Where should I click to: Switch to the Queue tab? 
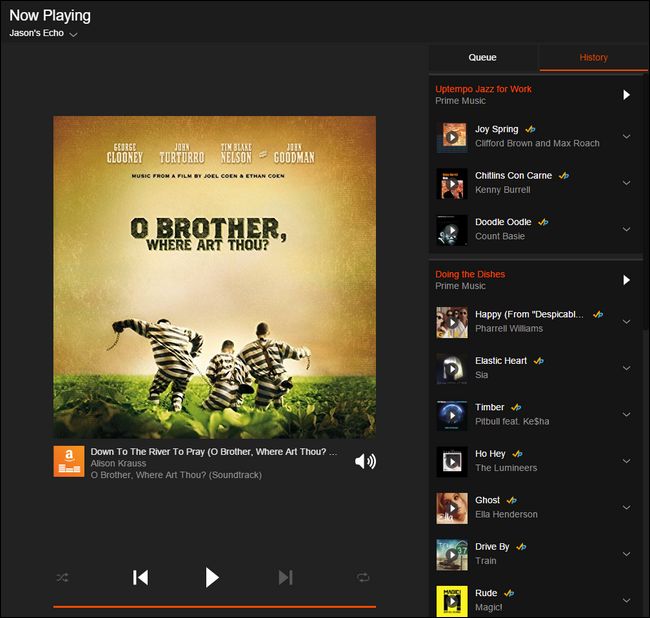pyautogui.click(x=483, y=58)
